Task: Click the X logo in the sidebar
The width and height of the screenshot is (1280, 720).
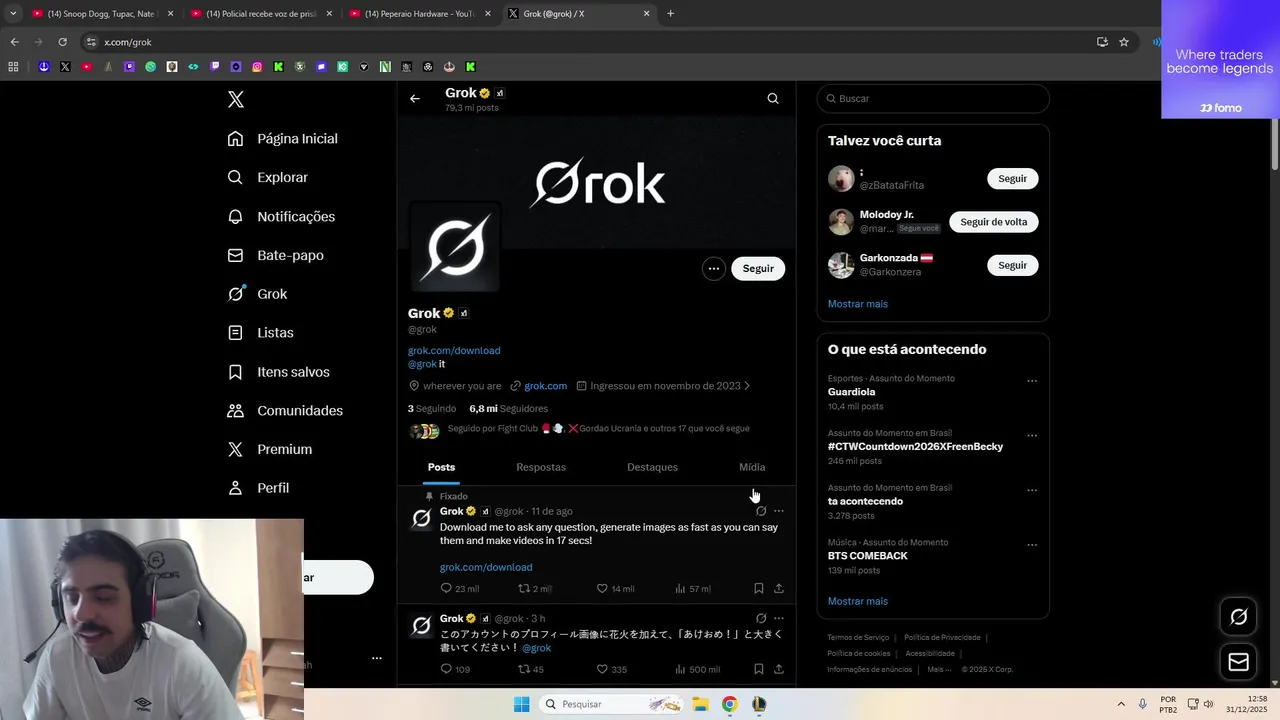Action: coord(236,99)
